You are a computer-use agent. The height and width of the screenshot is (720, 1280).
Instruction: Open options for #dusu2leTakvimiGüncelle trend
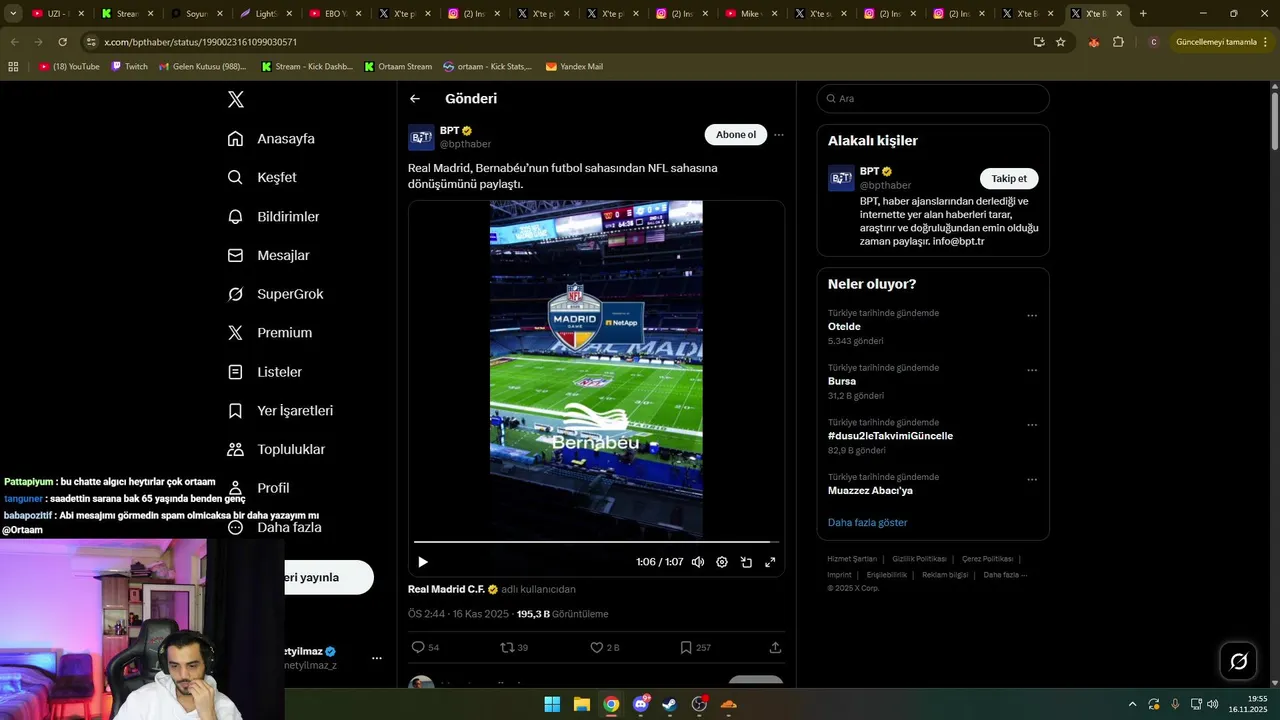point(1032,425)
